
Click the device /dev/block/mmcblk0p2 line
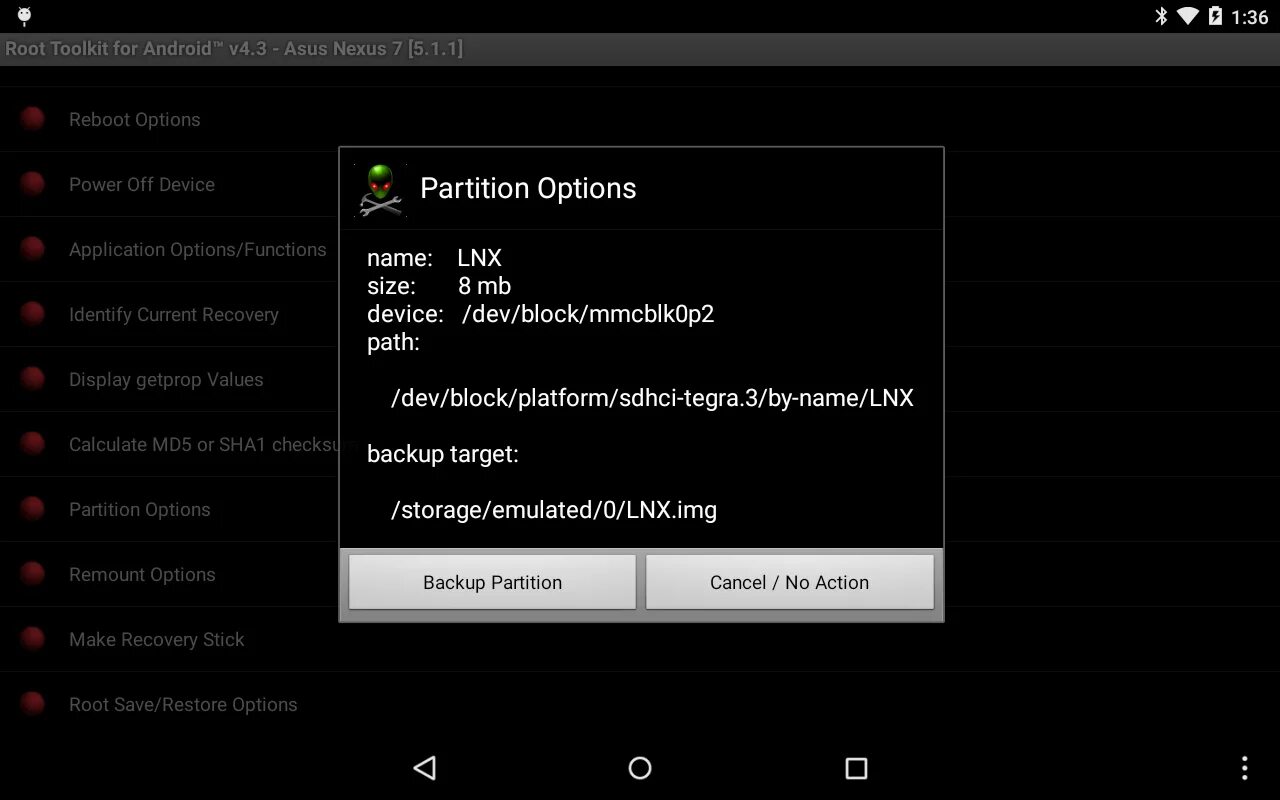click(x=541, y=314)
